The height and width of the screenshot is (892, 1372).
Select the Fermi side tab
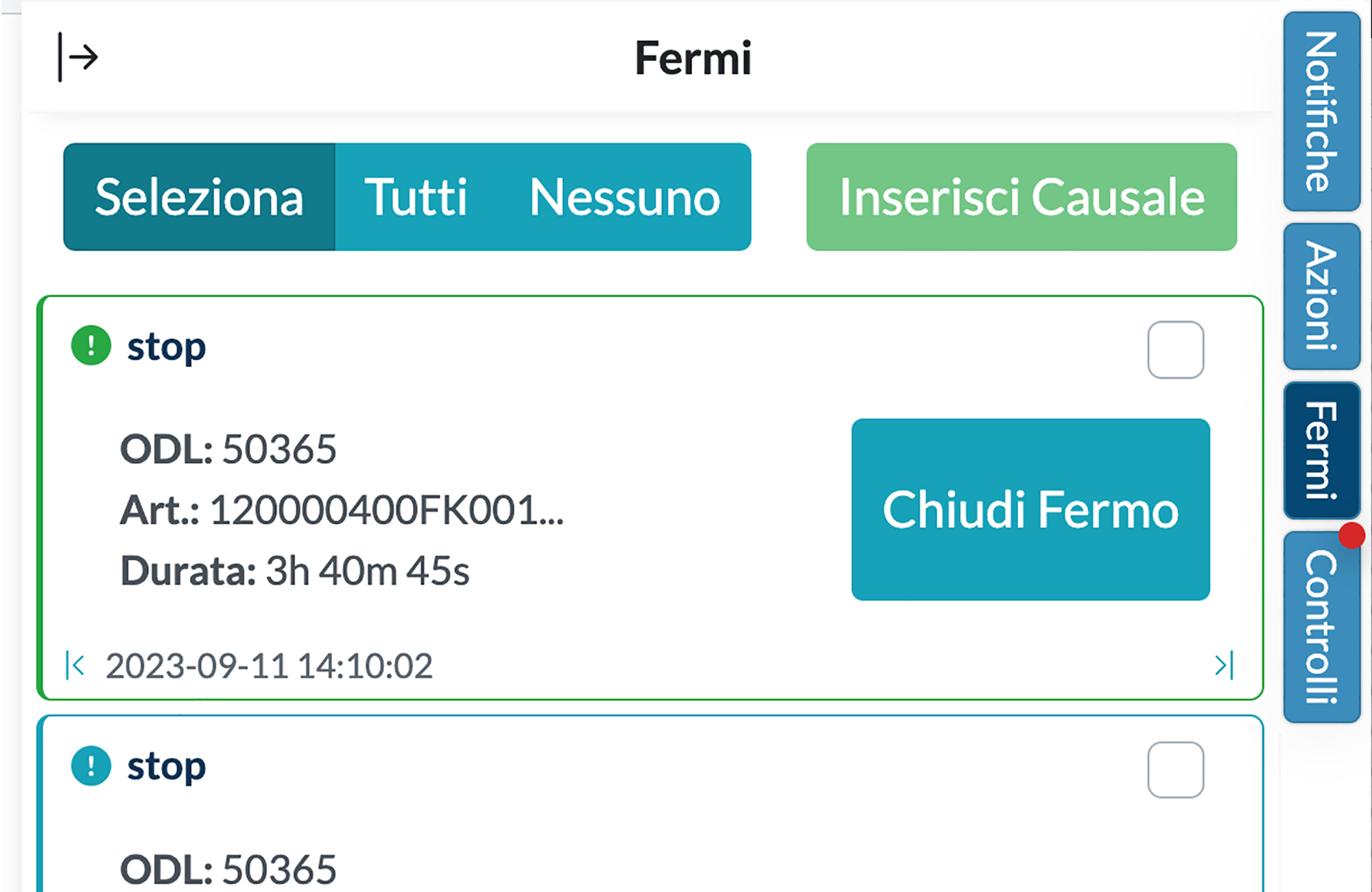(1321, 450)
